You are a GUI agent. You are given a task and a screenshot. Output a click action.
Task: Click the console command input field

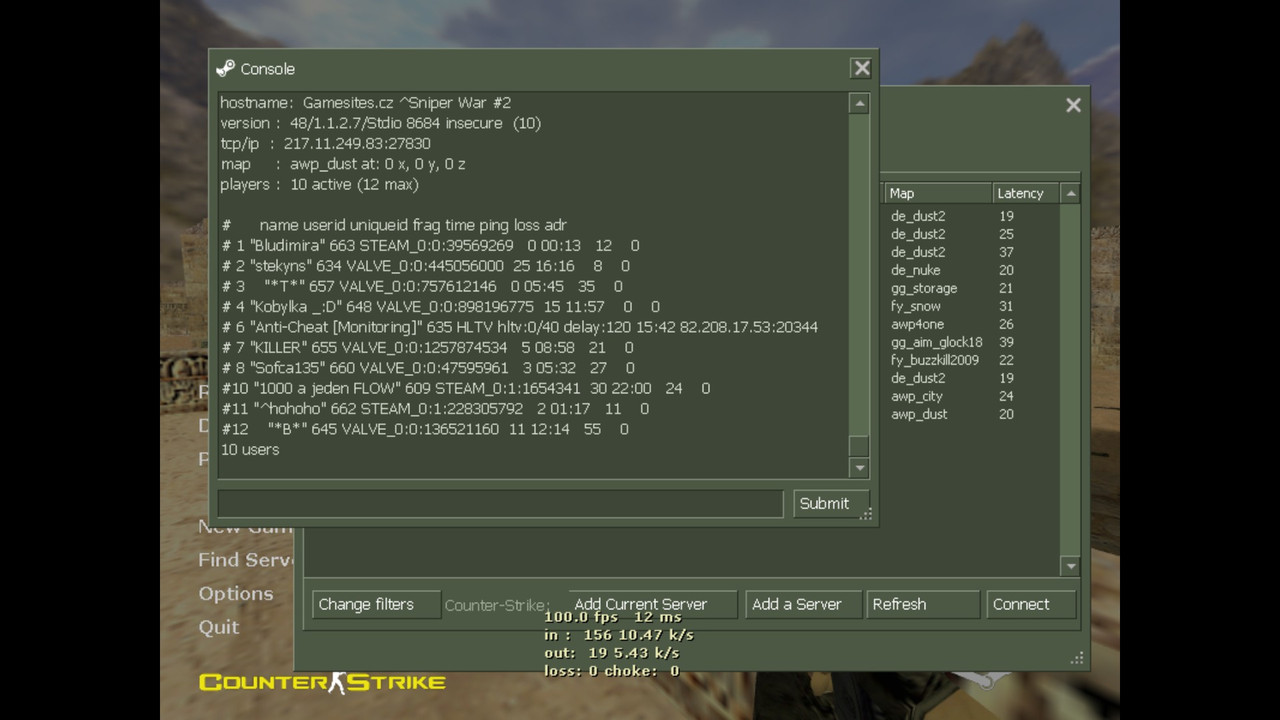coord(500,503)
